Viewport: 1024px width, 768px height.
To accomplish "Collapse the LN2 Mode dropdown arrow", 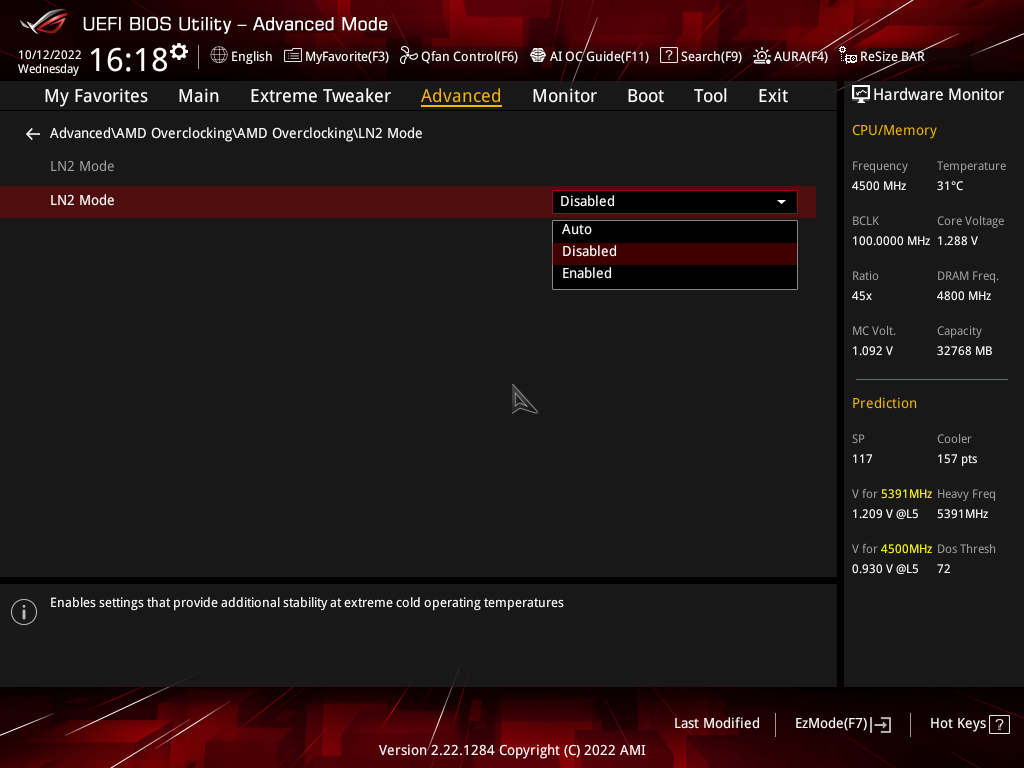I will pos(781,202).
